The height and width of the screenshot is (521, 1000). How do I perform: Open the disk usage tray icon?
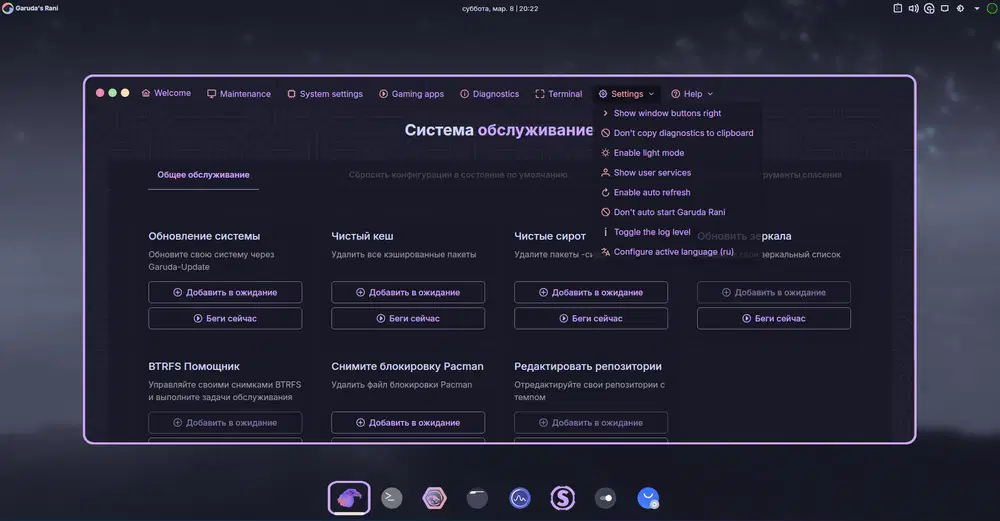click(929, 8)
